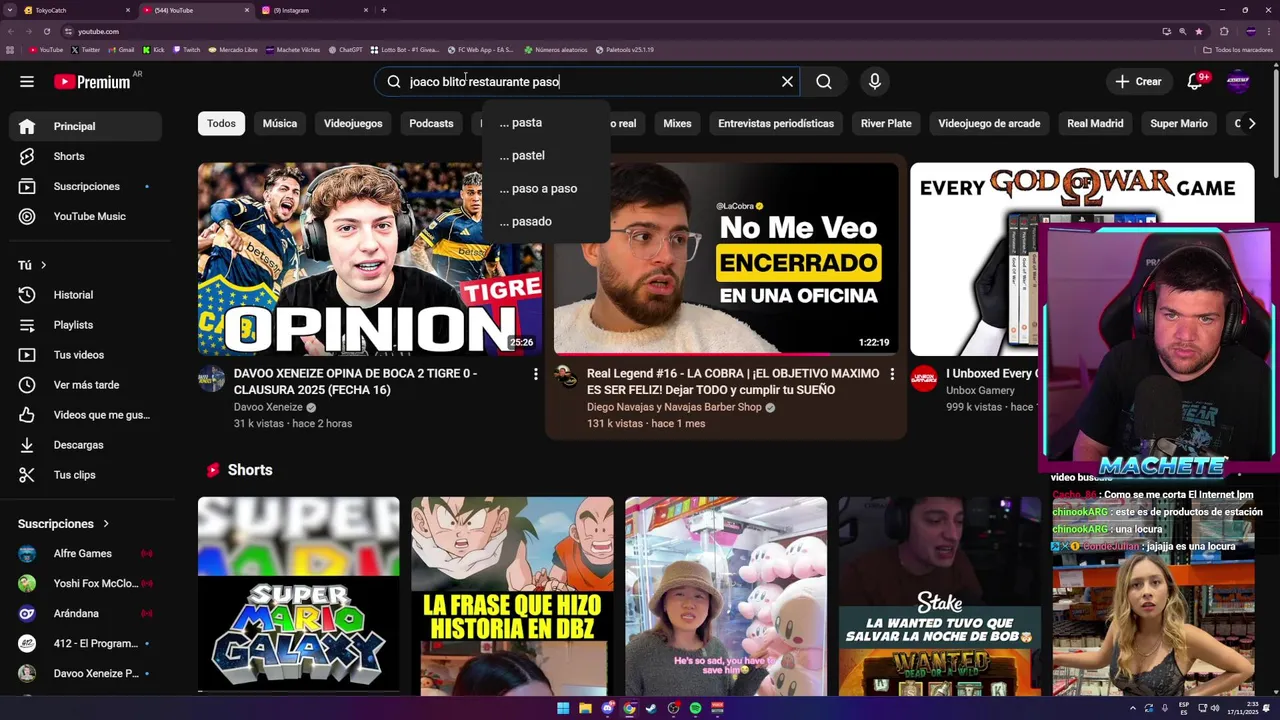Open Ver más tarde list
This screenshot has width=1280, height=720.
85,385
